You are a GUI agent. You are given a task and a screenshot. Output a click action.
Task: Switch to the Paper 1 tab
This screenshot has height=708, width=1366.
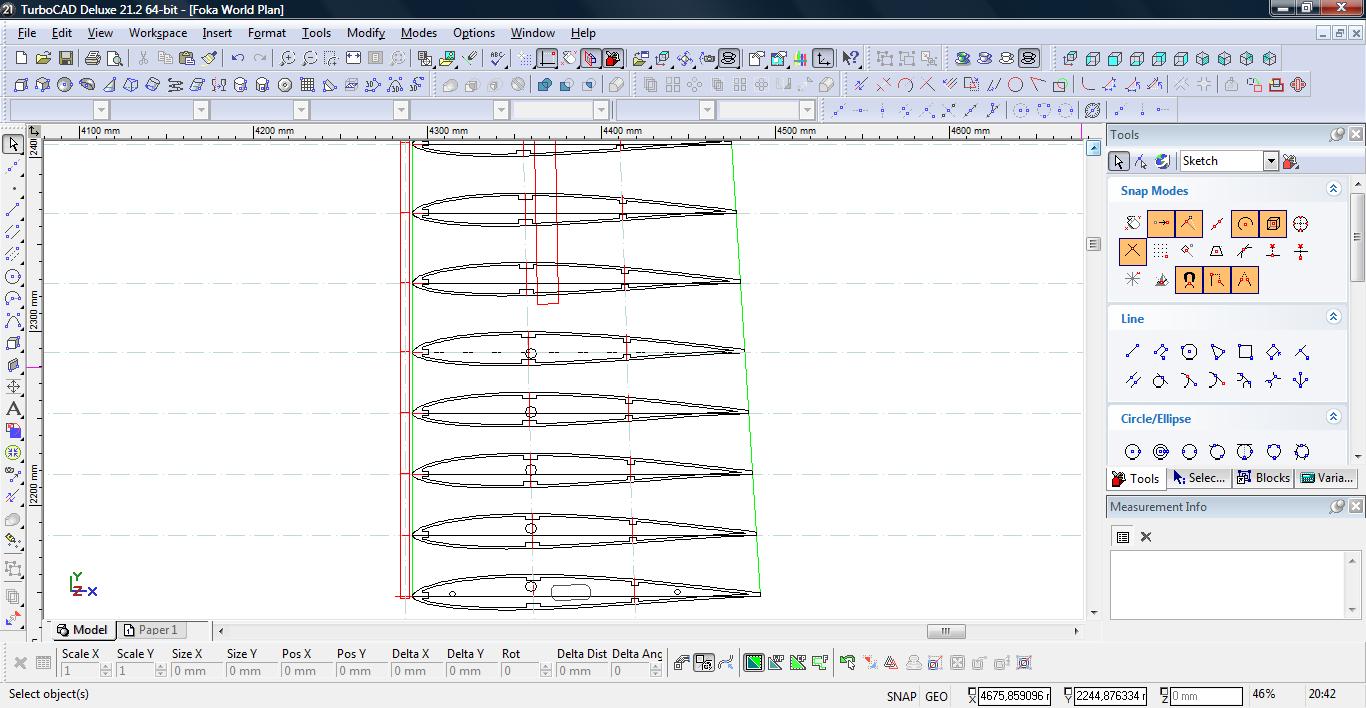[150, 630]
